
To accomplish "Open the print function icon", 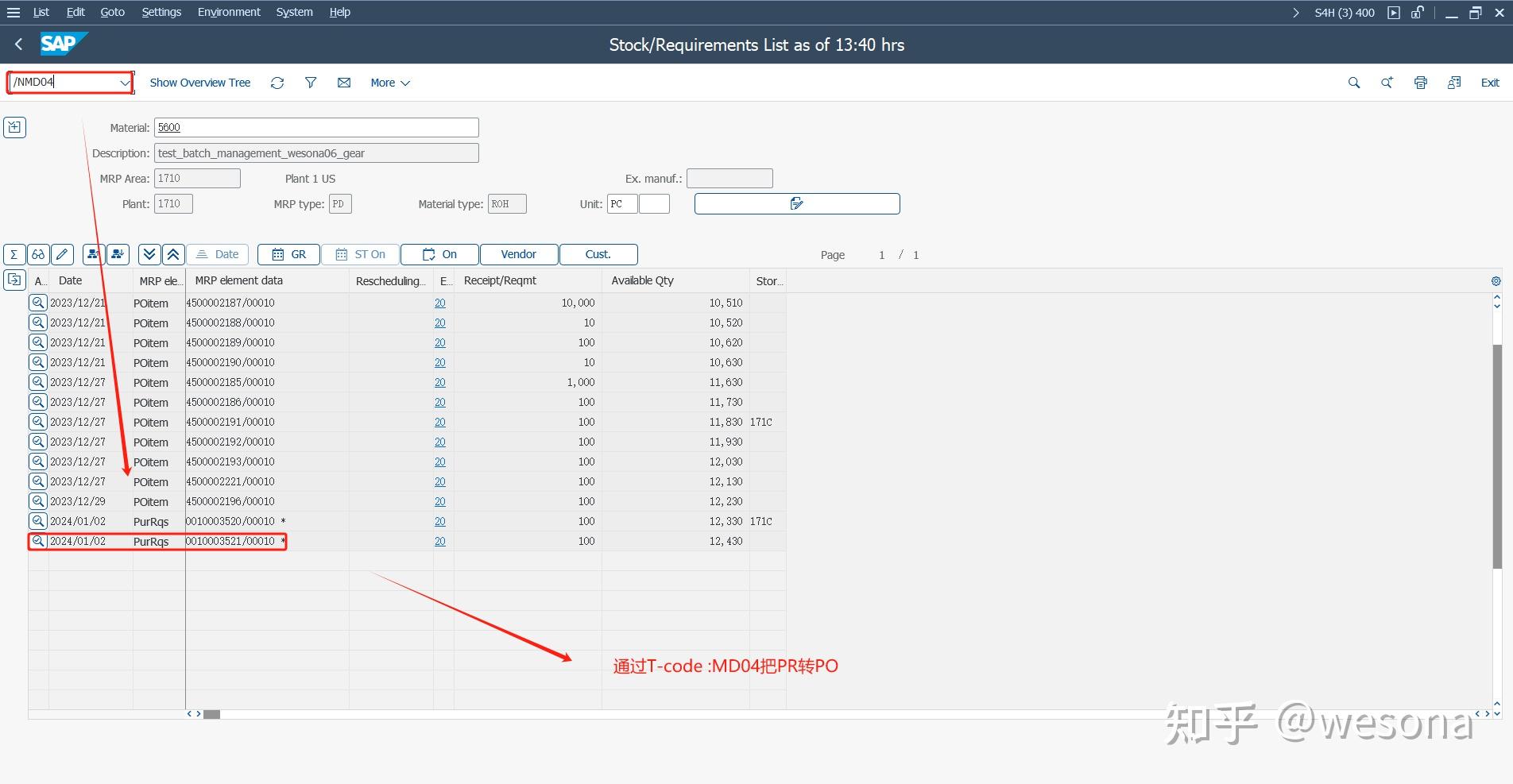I will (x=1420, y=82).
